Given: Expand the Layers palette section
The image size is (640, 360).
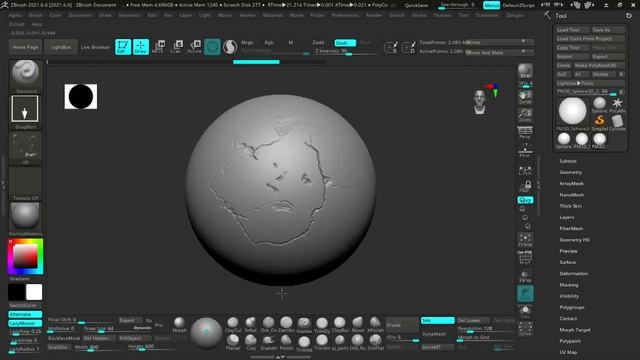Looking at the screenshot, I should click(x=567, y=217).
